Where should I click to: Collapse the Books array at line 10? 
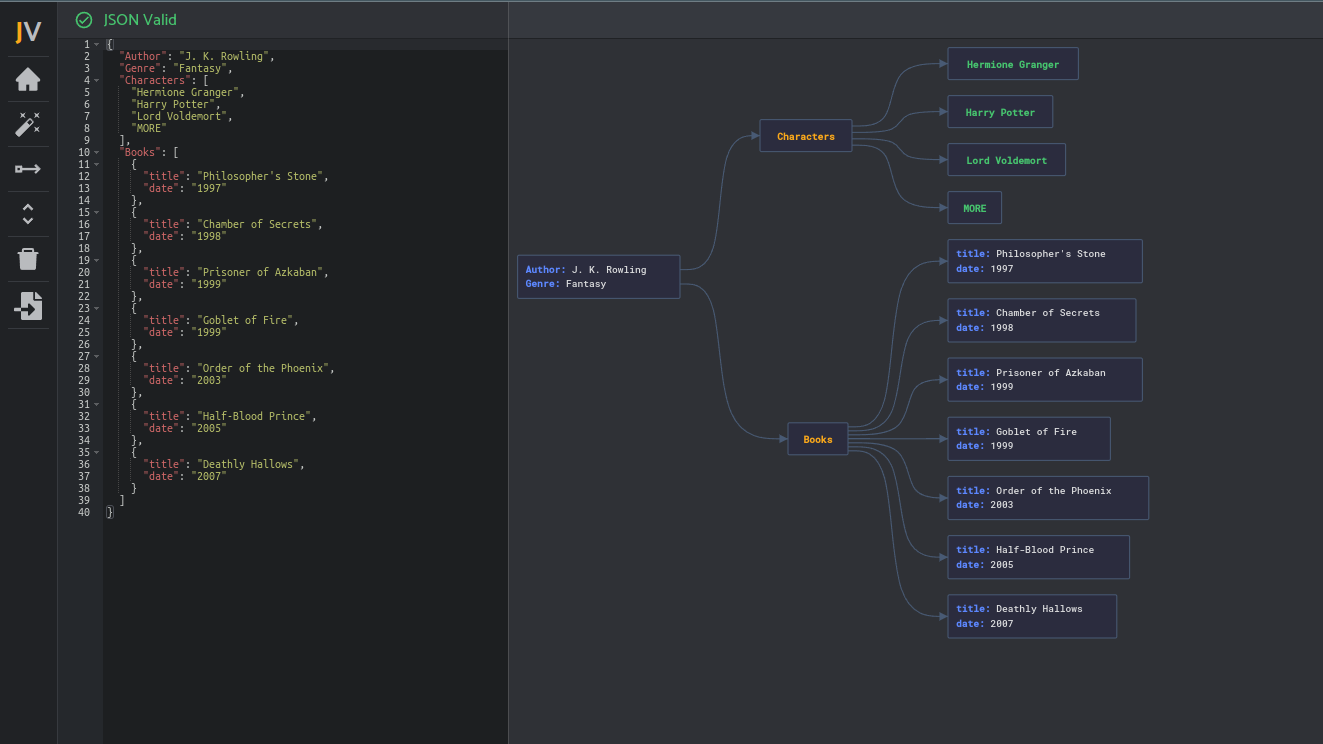(x=97, y=153)
